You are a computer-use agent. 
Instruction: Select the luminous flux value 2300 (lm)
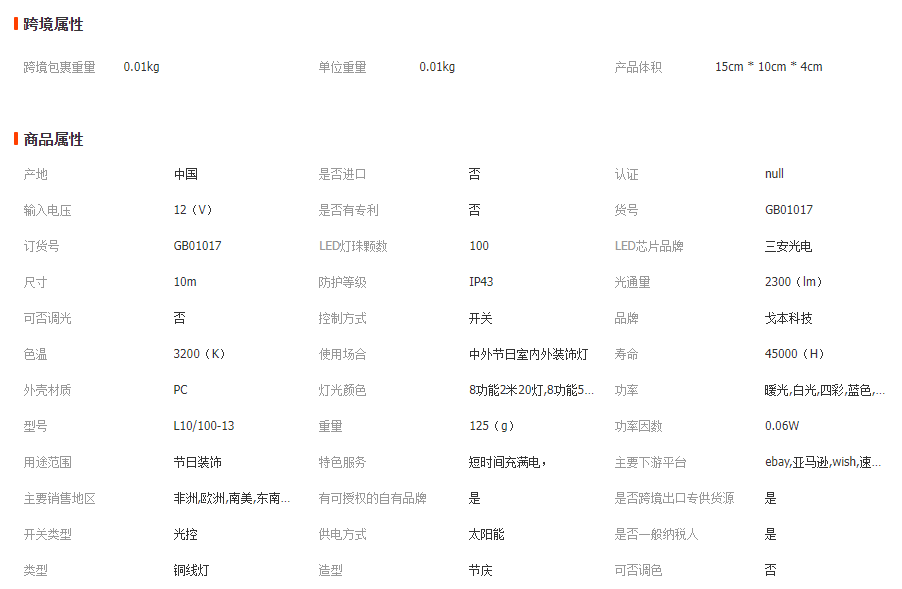click(x=793, y=282)
